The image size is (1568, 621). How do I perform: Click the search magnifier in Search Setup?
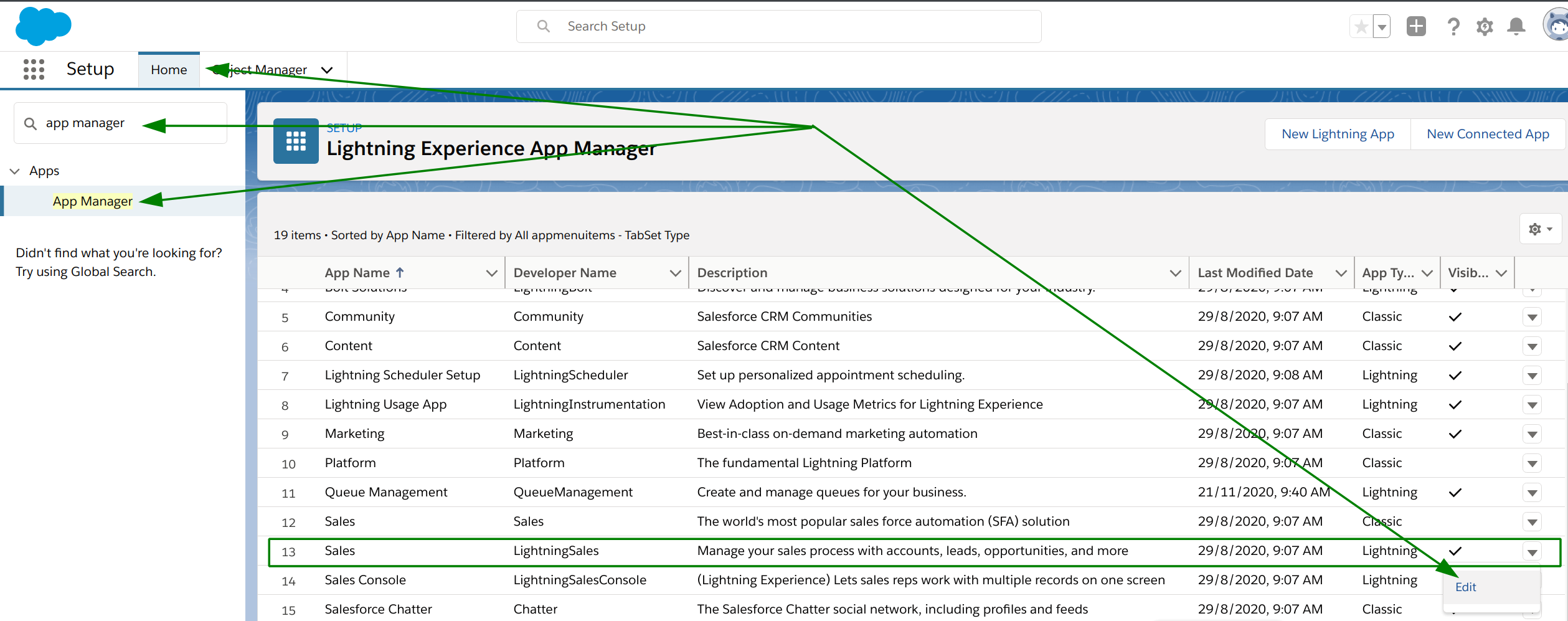[x=544, y=26]
